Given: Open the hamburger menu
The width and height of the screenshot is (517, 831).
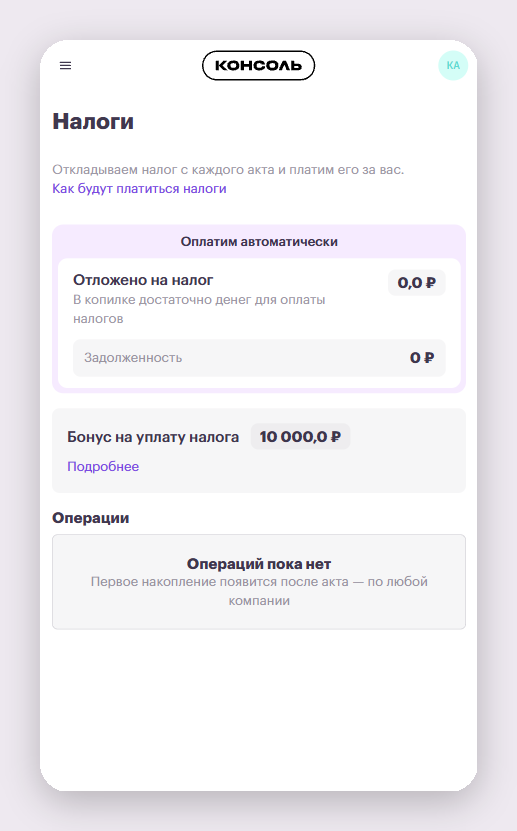Looking at the screenshot, I should [x=65, y=66].
